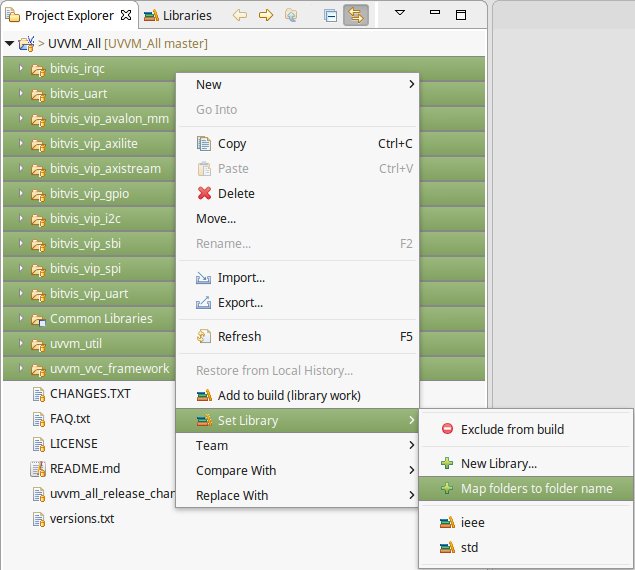Image resolution: width=635 pixels, height=570 pixels.
Task: Open the Set Library submenu
Action: pyautogui.click(x=297, y=421)
